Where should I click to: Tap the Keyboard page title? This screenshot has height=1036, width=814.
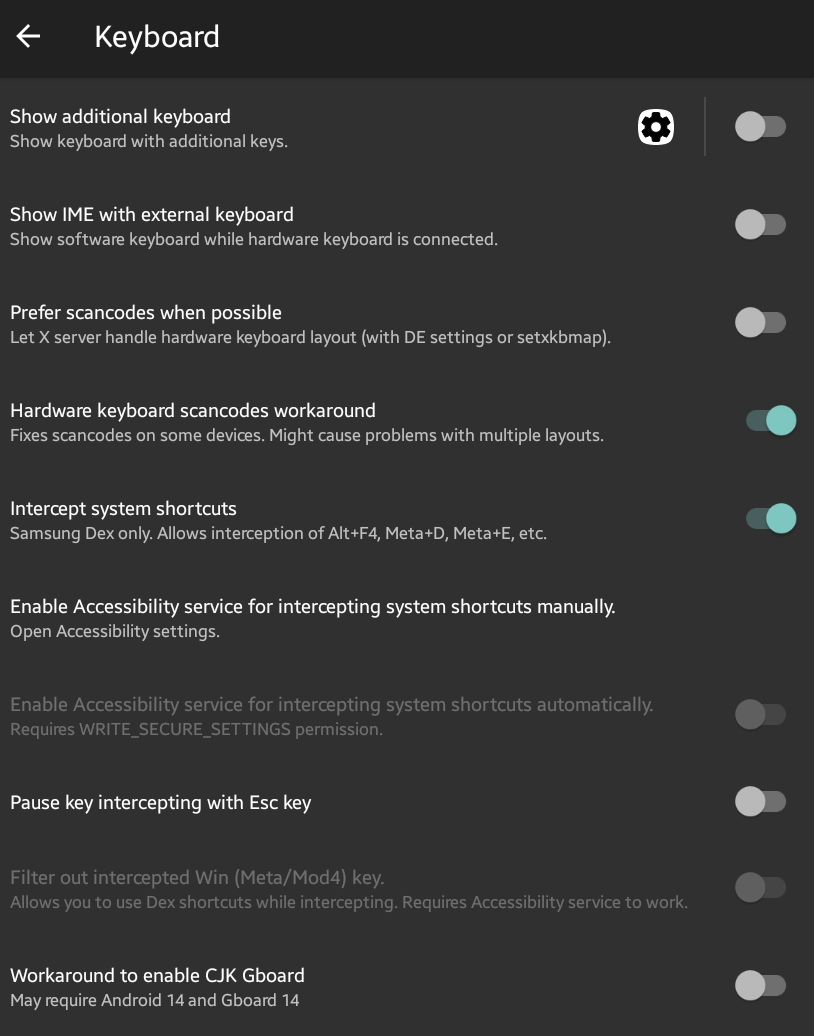pyautogui.click(x=157, y=36)
